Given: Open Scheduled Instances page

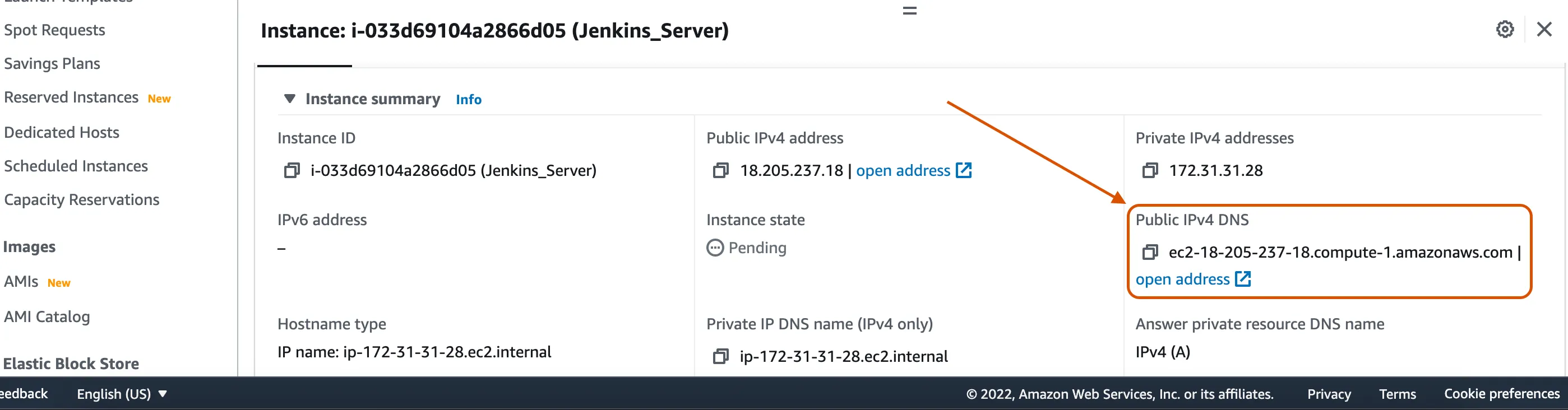Looking at the screenshot, I should [76, 166].
